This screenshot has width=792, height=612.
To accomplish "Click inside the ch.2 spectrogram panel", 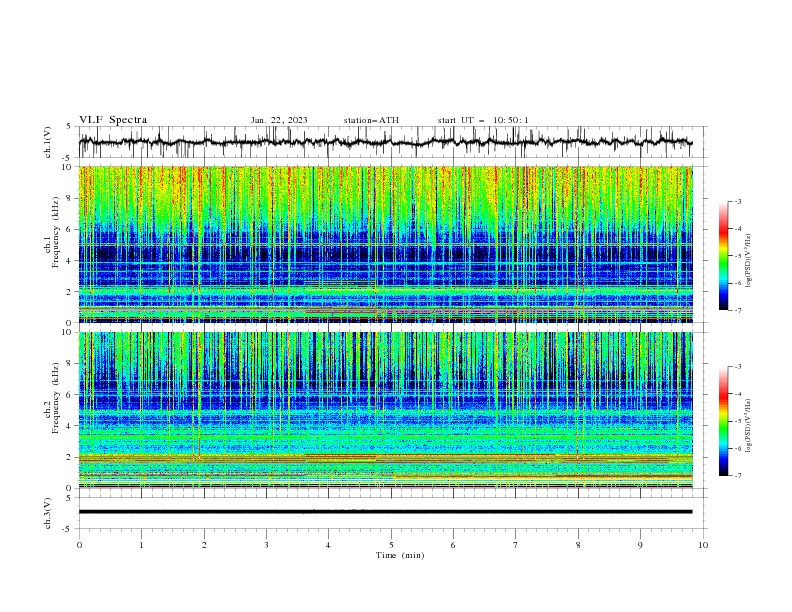I will pos(385,410).
